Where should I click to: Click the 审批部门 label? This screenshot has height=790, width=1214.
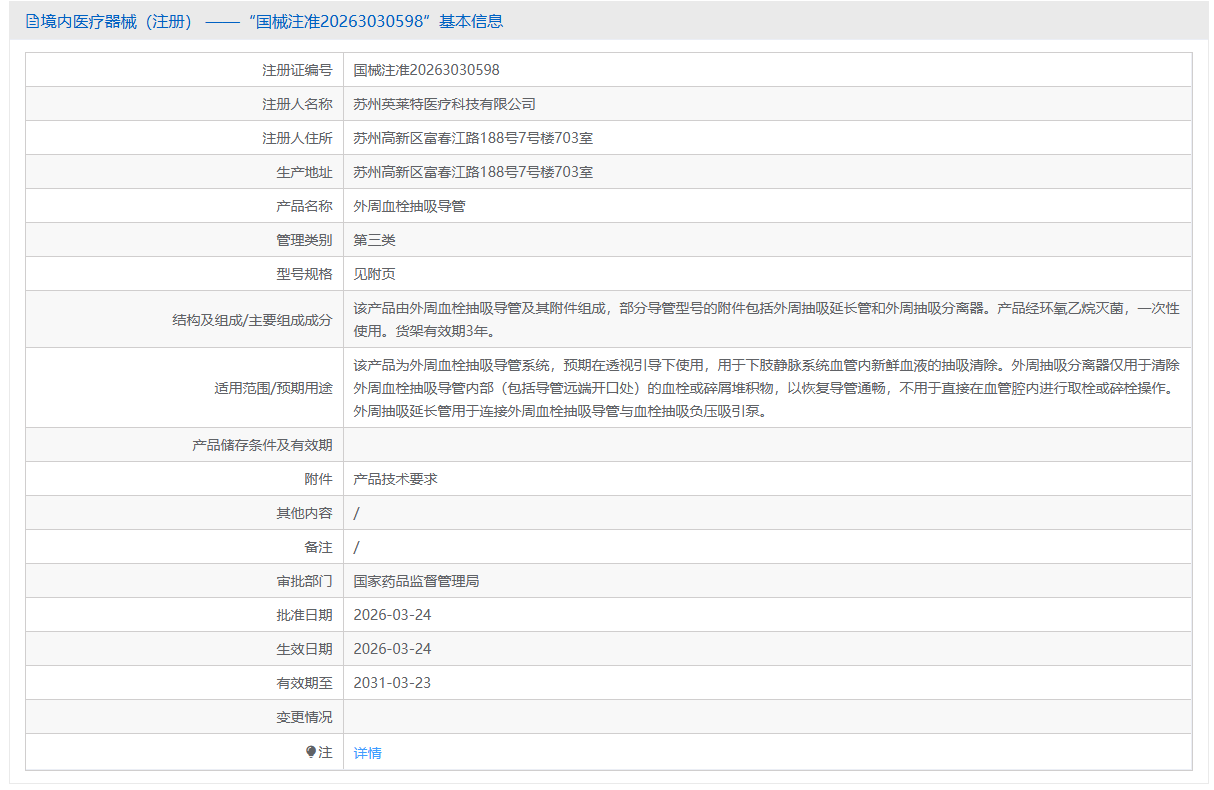(x=304, y=581)
